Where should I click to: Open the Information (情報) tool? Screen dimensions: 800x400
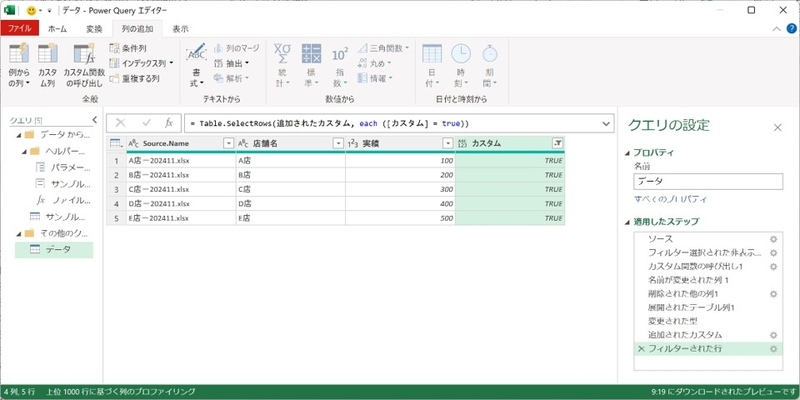[x=375, y=78]
